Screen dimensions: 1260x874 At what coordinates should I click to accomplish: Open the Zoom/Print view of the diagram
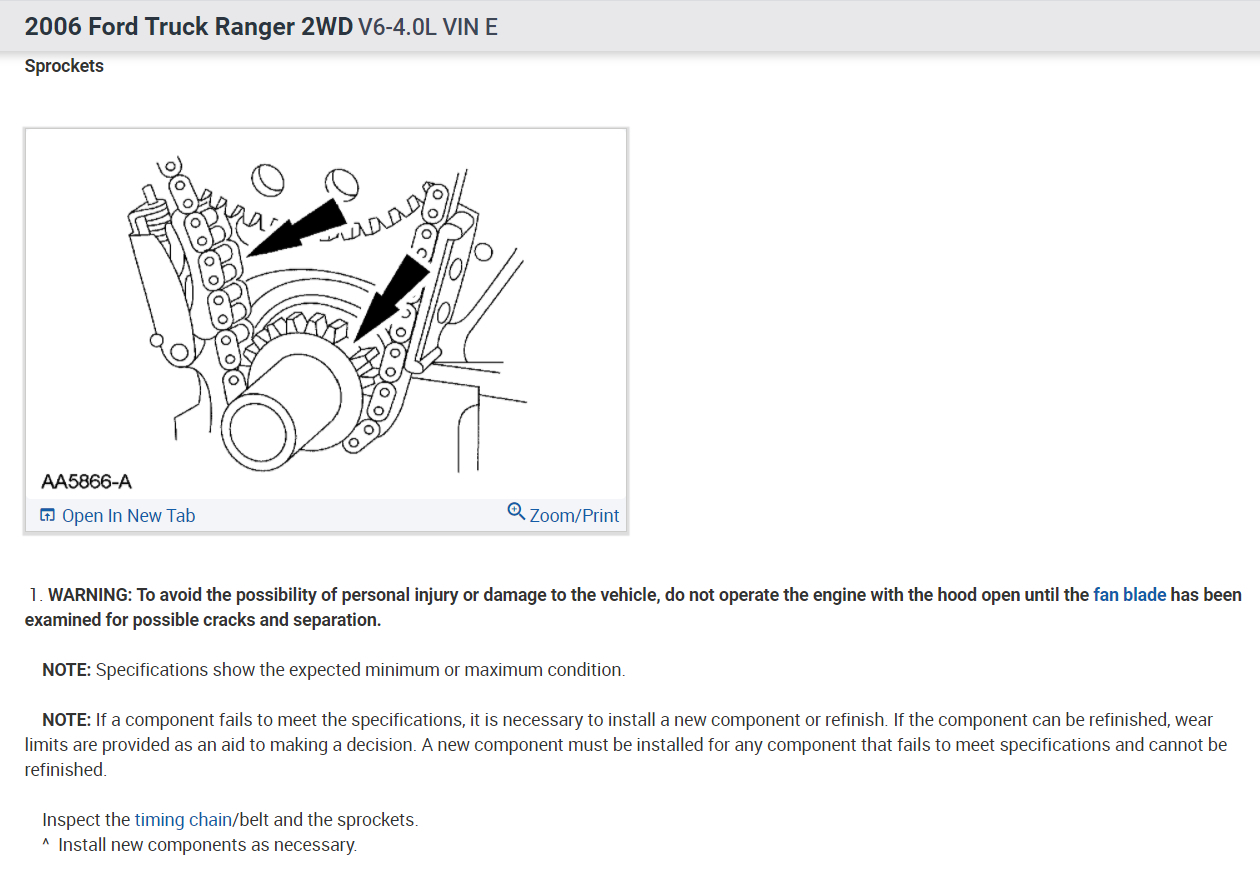[564, 514]
